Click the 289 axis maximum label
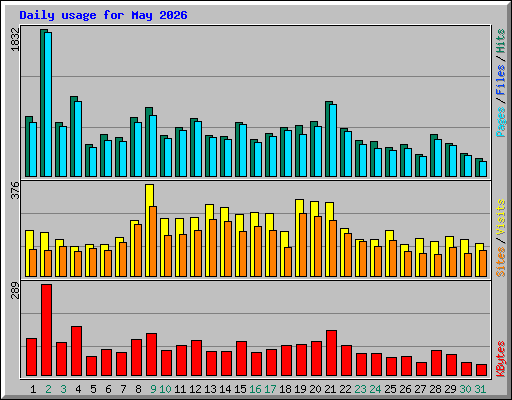512x400 pixels. (15, 290)
